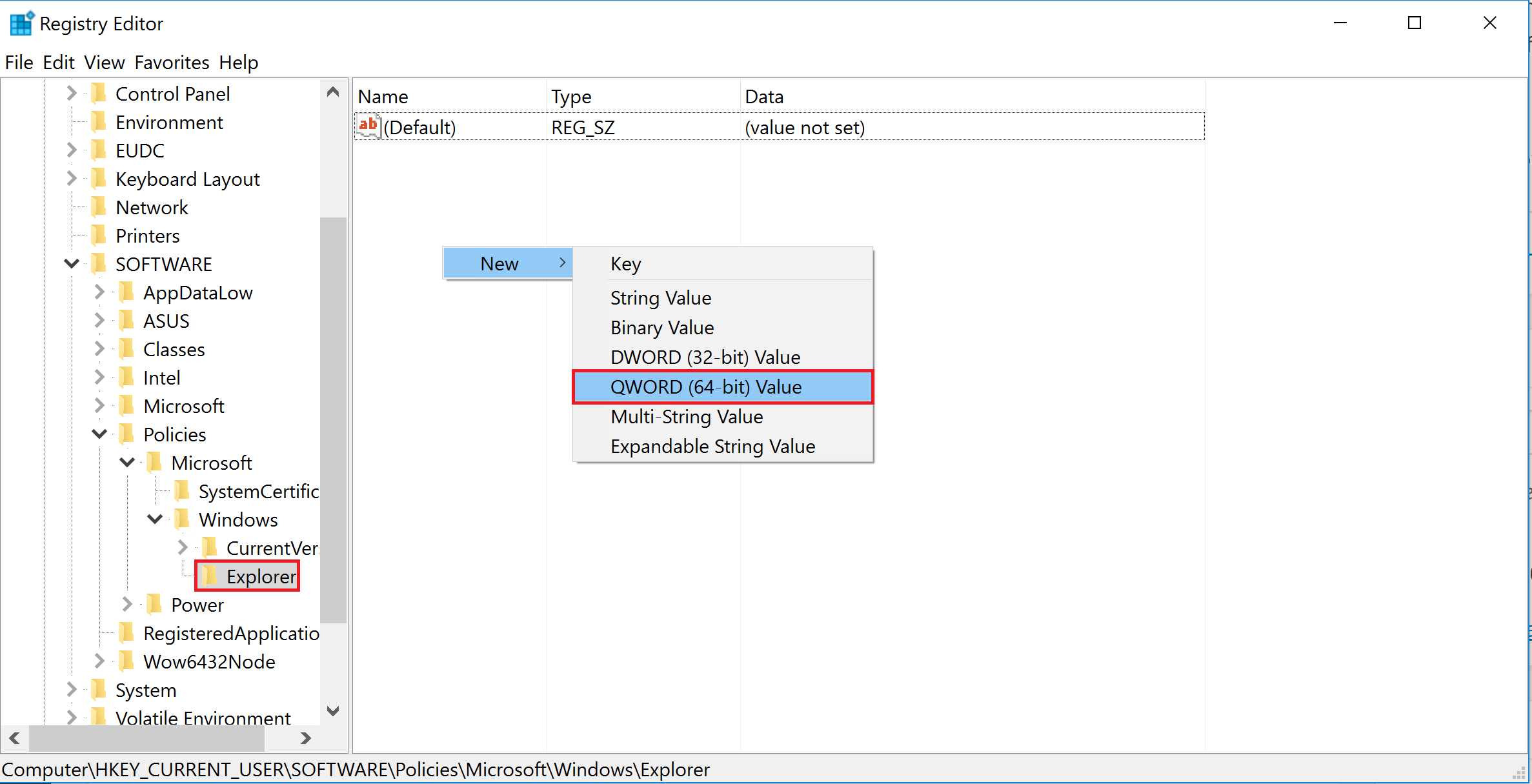Open the Help menu
1532x784 pixels.
[x=239, y=63]
